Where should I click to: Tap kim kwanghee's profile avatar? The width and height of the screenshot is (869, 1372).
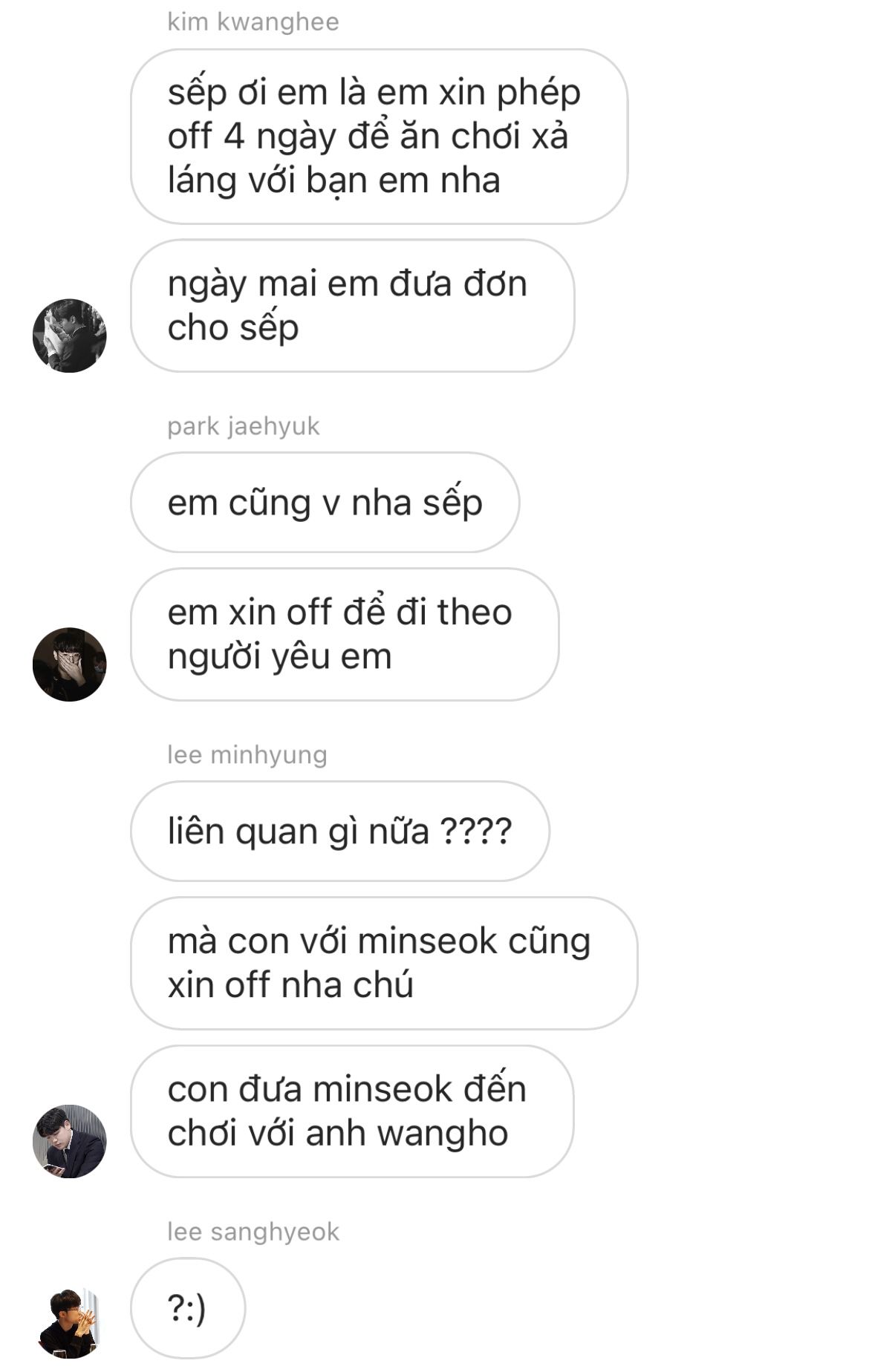pyautogui.click(x=70, y=336)
